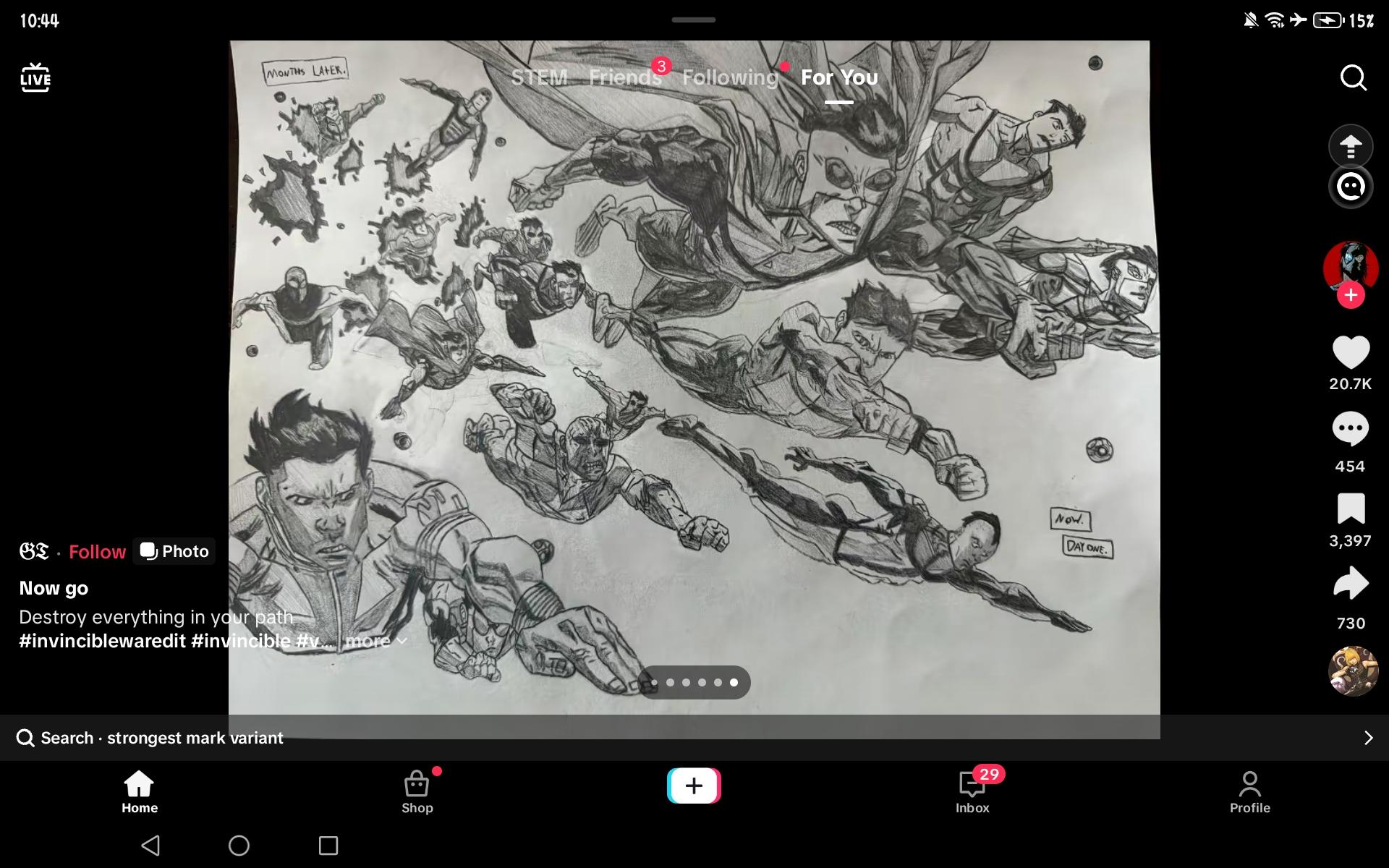Image resolution: width=1389 pixels, height=868 pixels.
Task: Bookmark this post to favorites
Action: point(1350,509)
